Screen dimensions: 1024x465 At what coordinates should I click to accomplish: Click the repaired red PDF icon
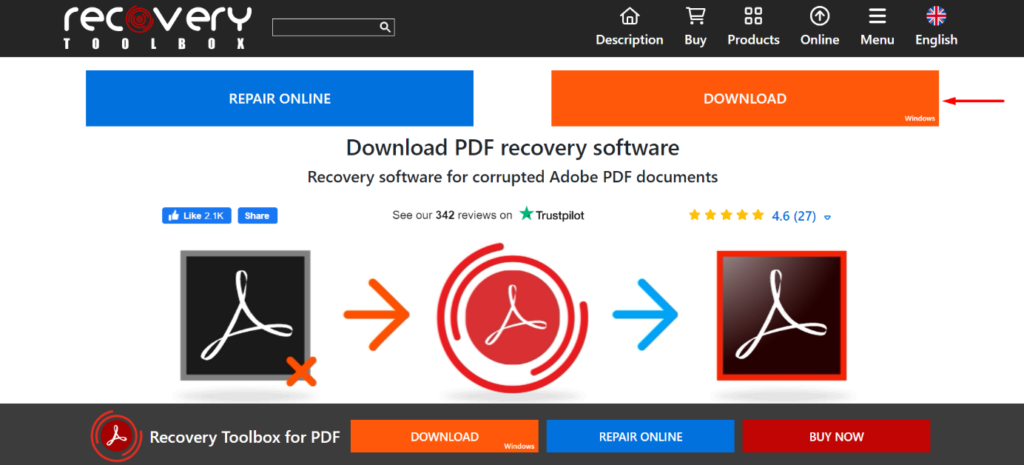pyautogui.click(x=781, y=315)
